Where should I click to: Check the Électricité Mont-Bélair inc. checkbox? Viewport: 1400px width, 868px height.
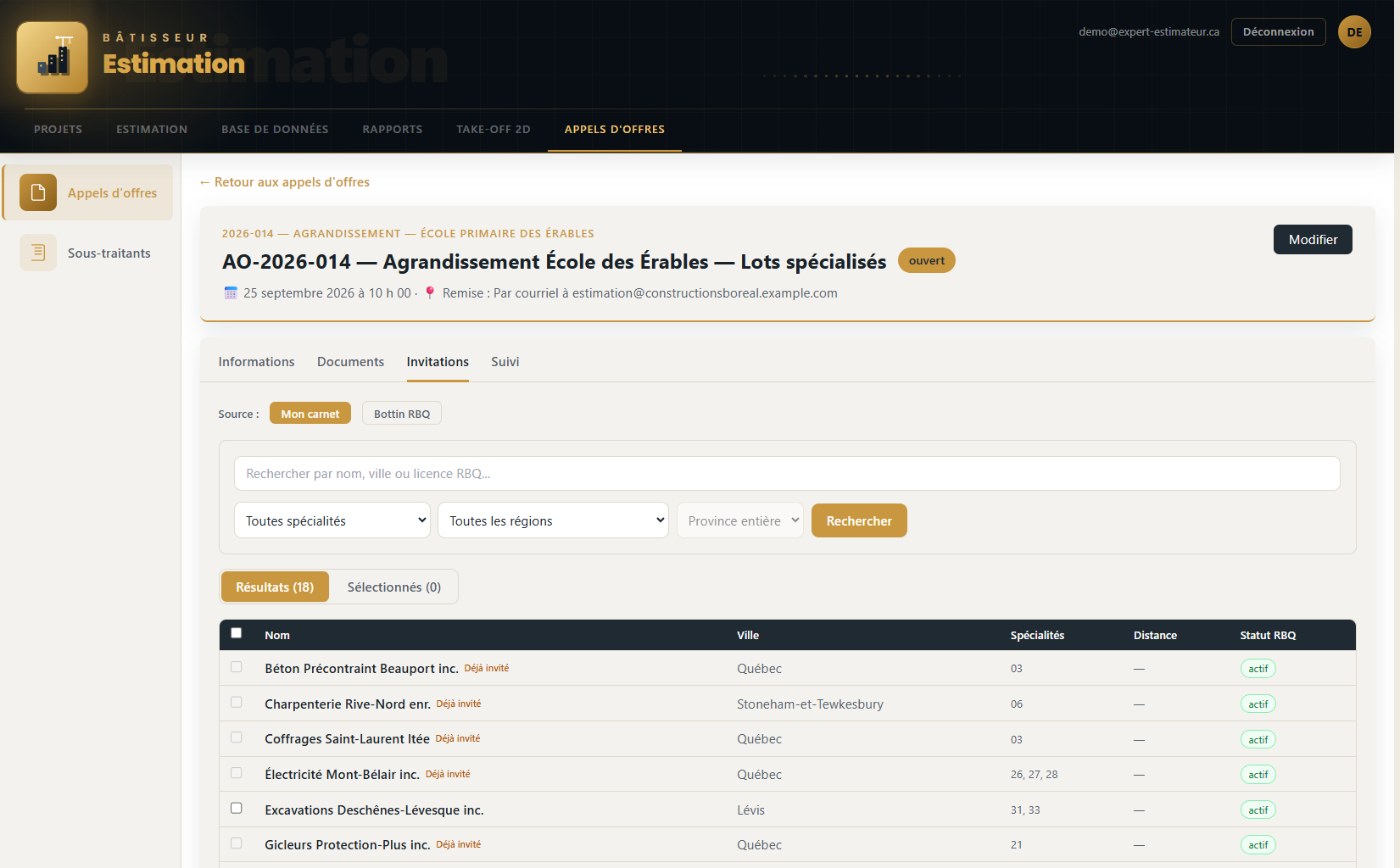(x=236, y=773)
